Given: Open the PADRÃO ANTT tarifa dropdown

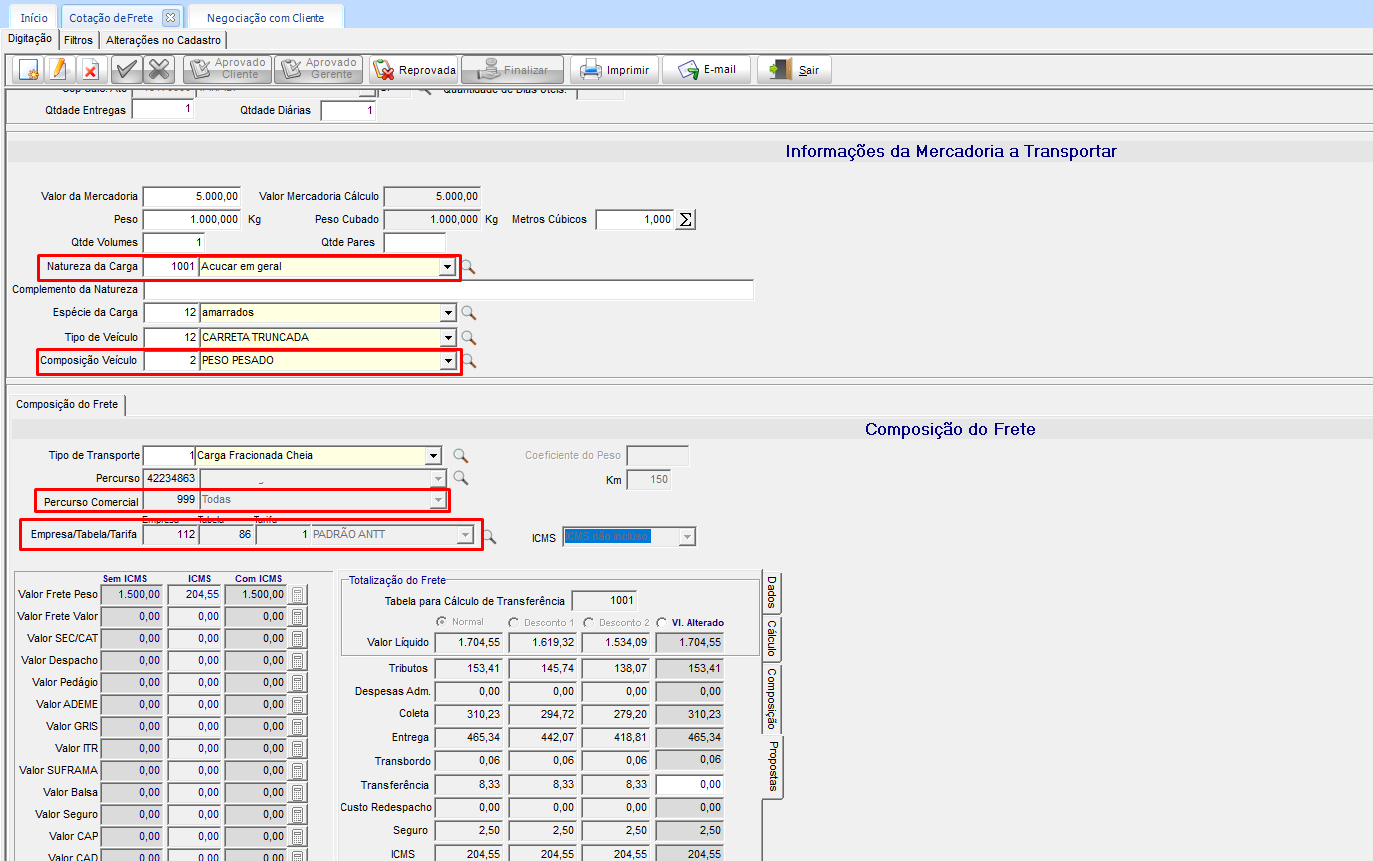Looking at the screenshot, I should [x=464, y=535].
